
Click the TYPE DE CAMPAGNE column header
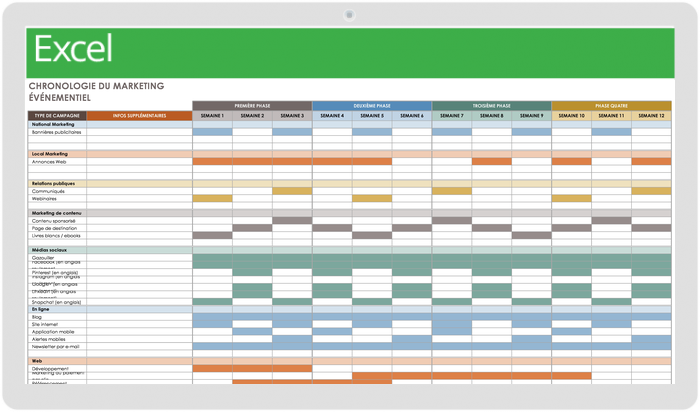tap(56, 115)
